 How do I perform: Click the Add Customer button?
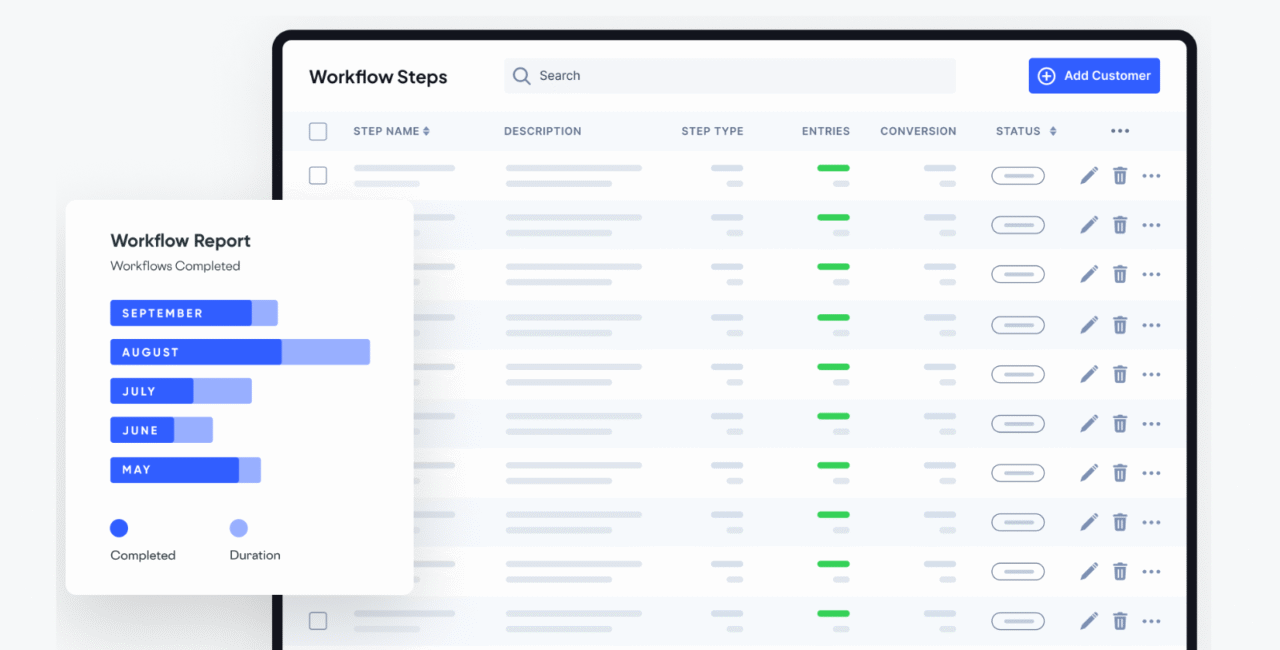click(x=1094, y=76)
